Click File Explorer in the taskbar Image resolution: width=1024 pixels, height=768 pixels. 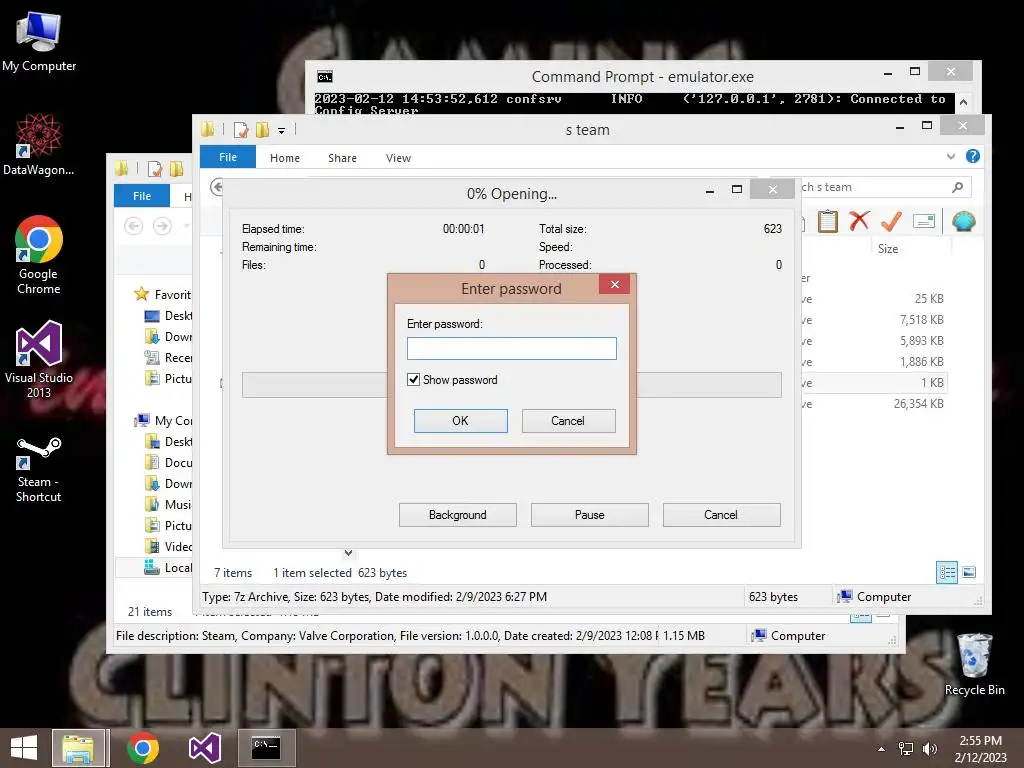(x=78, y=748)
